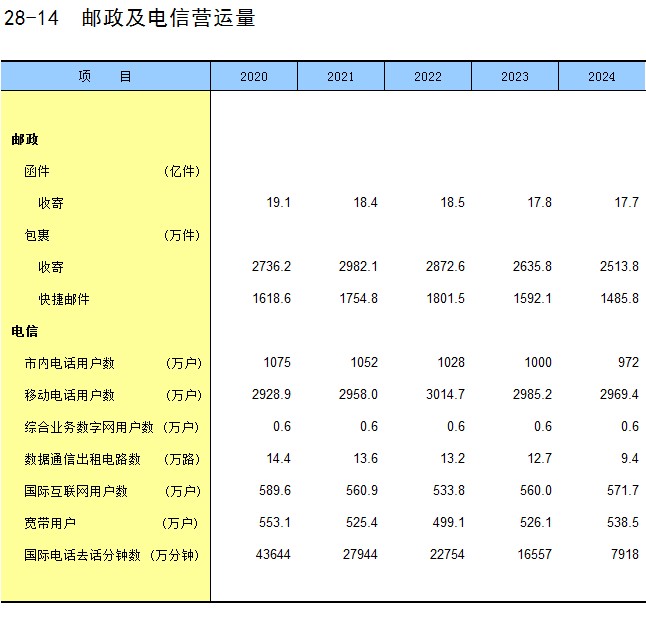This screenshot has width=646, height=635.
Task: Select the 项目 column header
Action: (x=105, y=77)
